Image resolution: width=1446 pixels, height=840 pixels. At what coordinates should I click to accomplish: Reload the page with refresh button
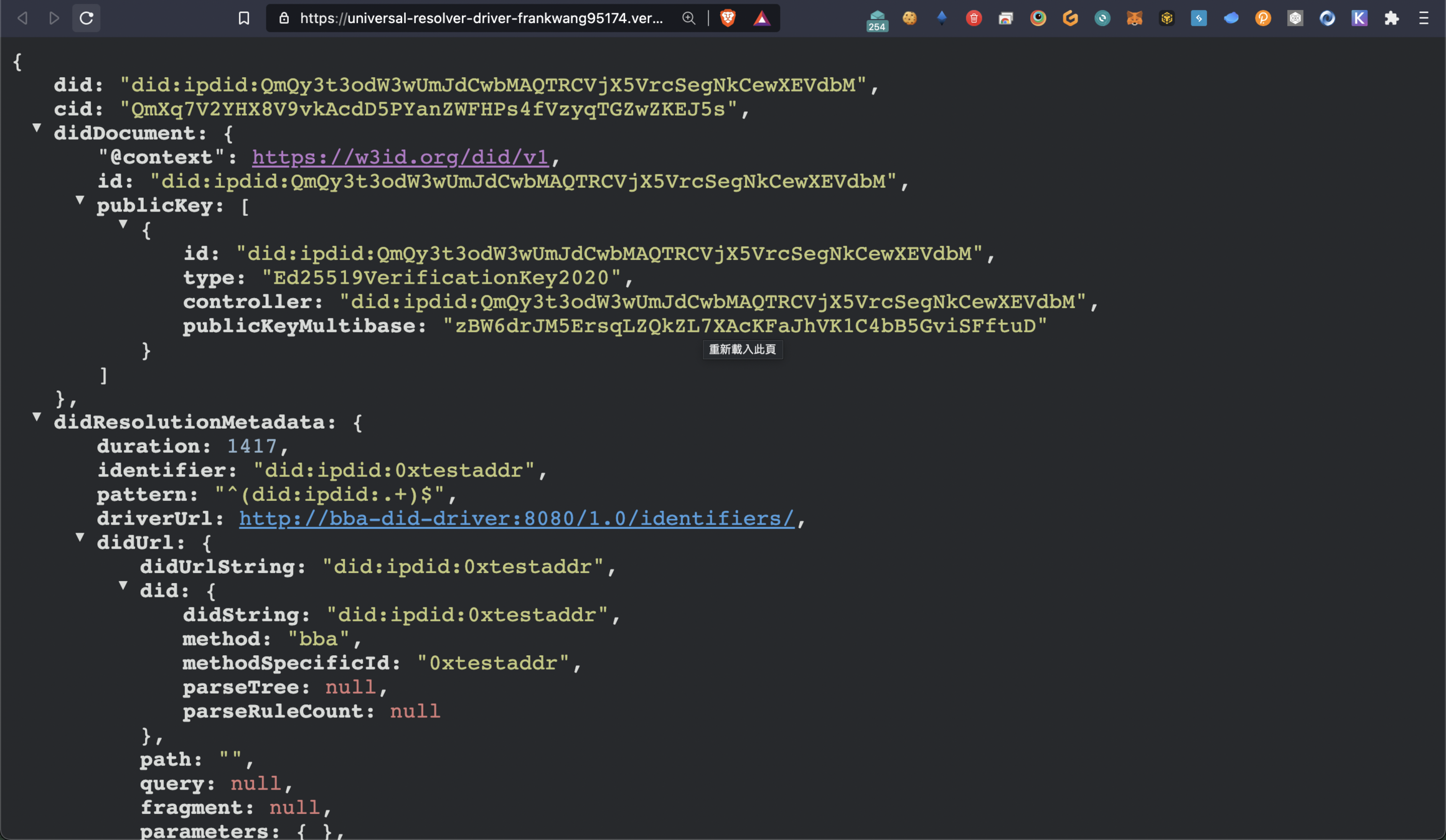(87, 18)
